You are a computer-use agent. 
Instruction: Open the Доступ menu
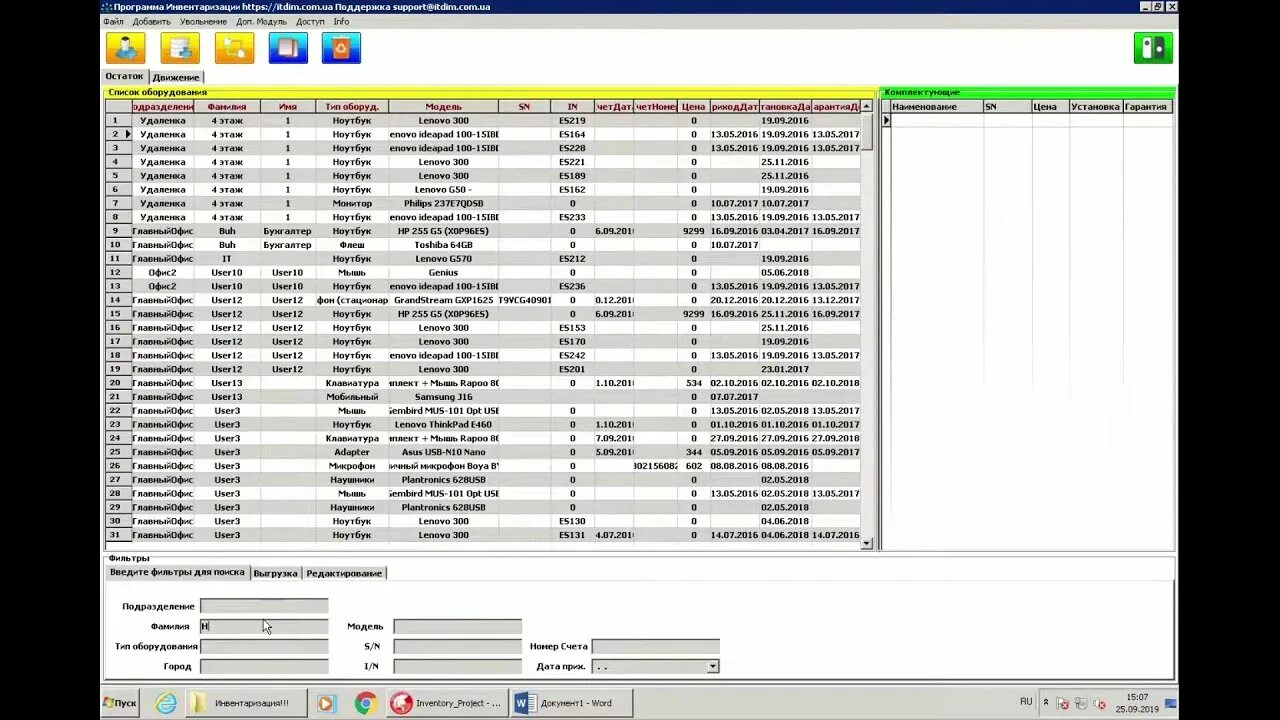(x=310, y=21)
